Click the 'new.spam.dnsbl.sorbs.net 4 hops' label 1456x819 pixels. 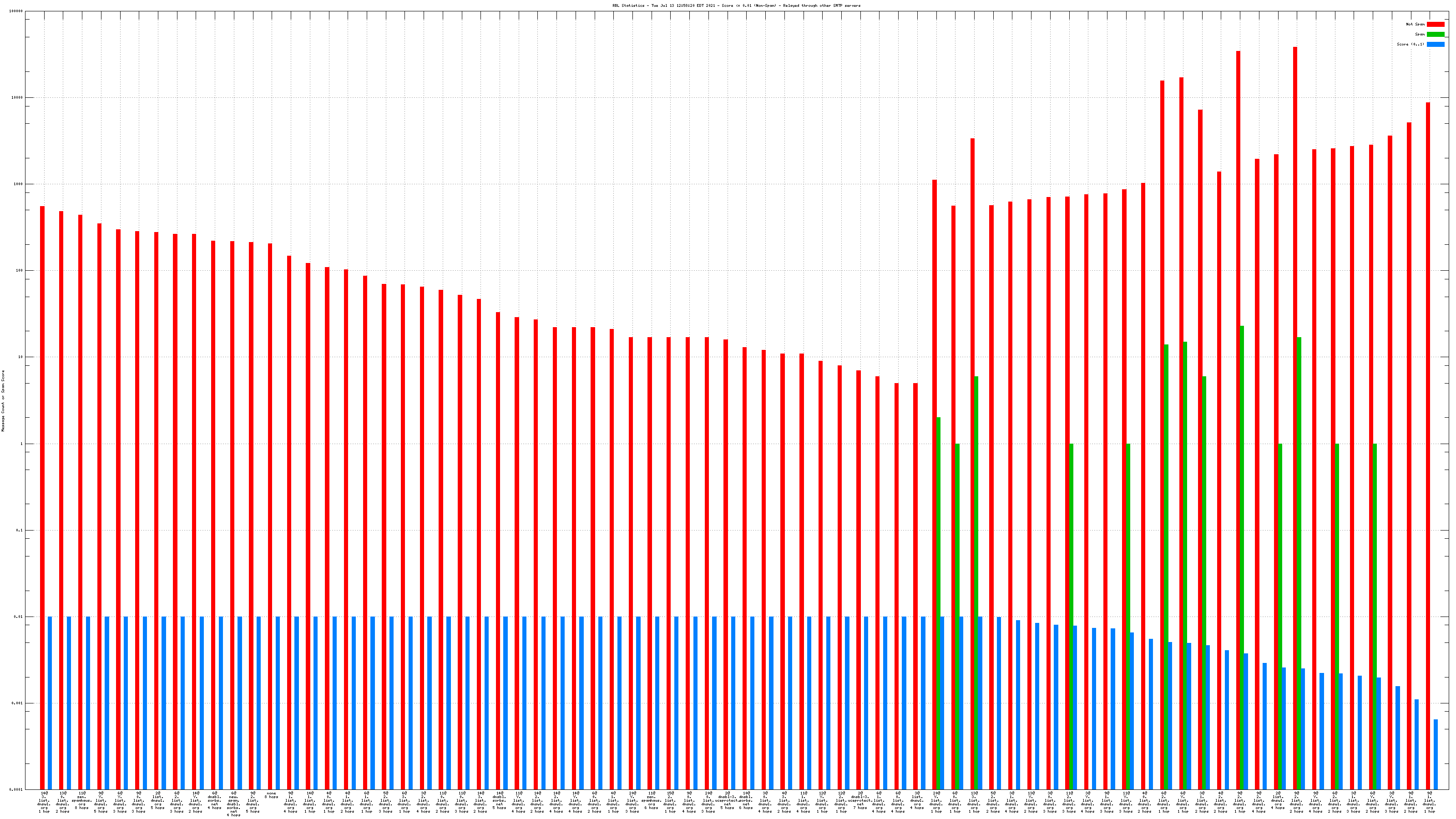click(x=233, y=804)
